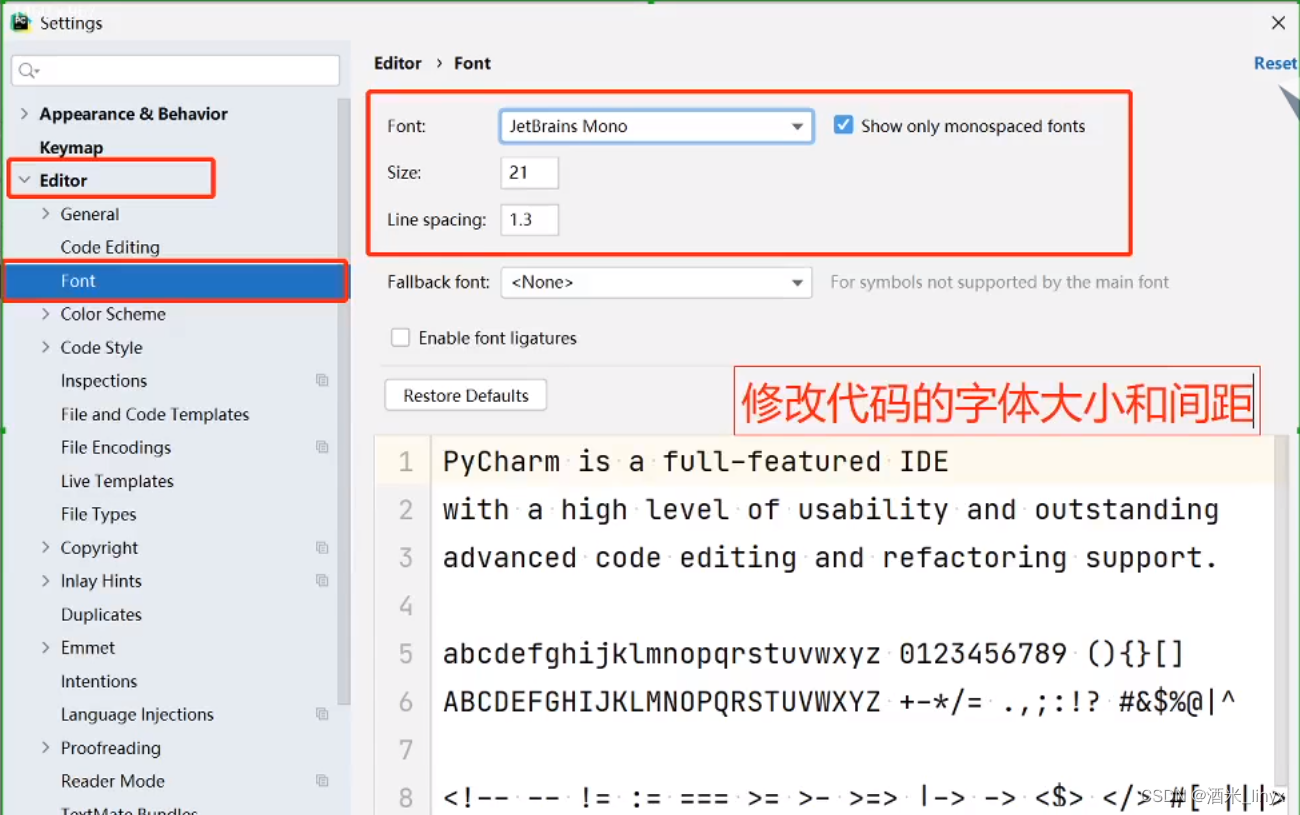
Task: Enable font ligatures checkbox
Action: (x=400, y=338)
